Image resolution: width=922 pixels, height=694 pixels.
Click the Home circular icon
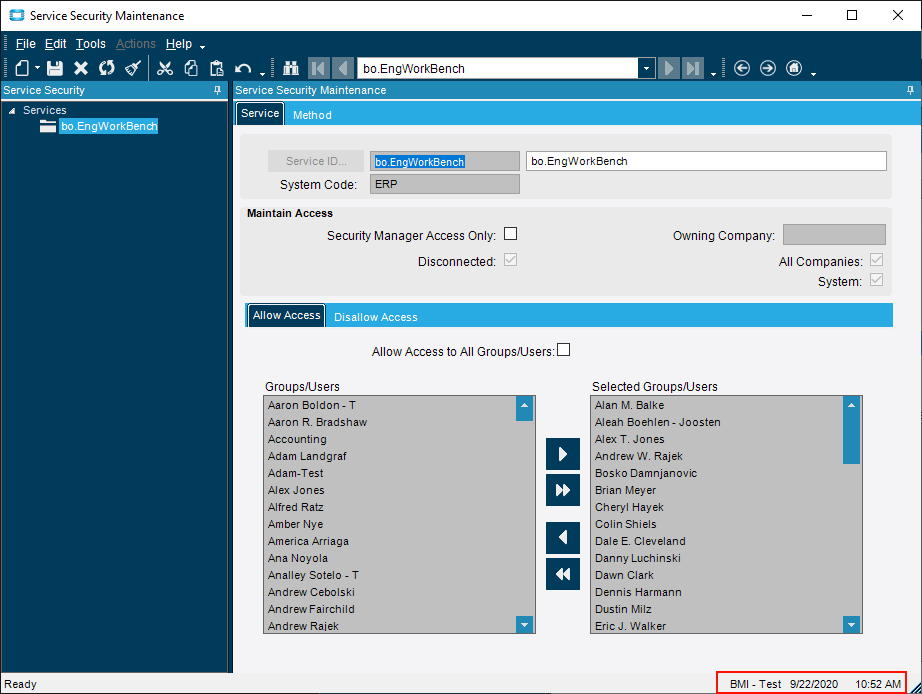794,68
